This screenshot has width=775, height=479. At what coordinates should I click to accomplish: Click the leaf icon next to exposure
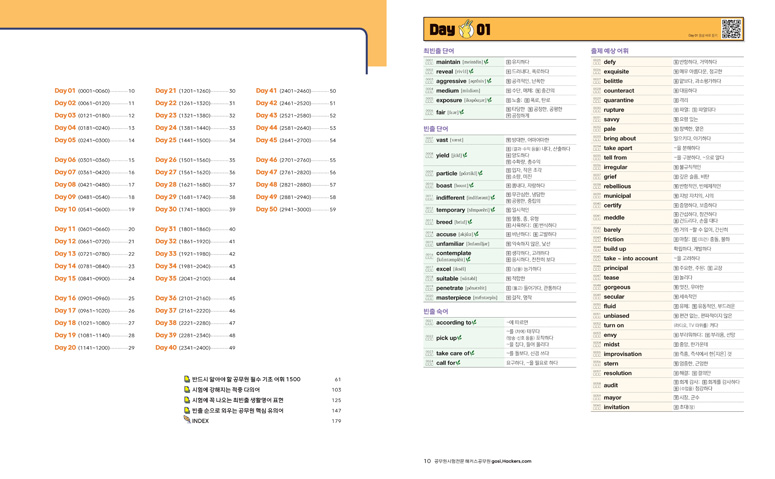click(x=489, y=100)
